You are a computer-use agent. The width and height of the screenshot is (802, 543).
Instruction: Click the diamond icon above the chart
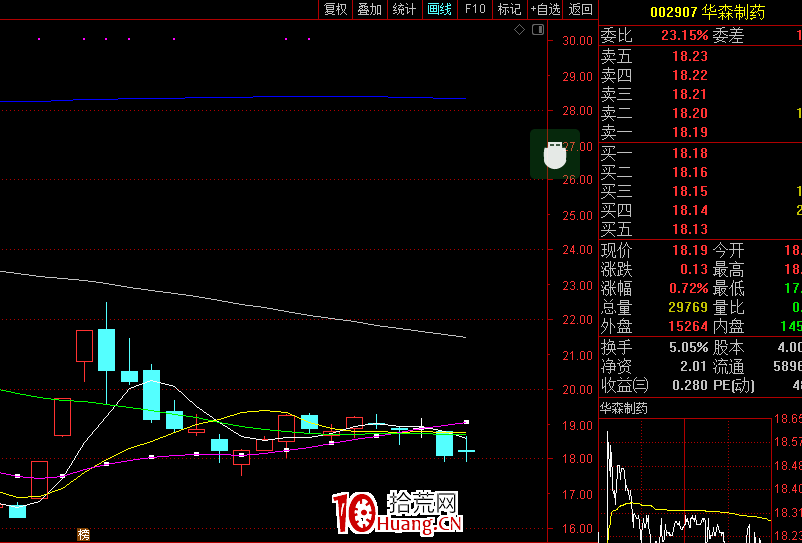pyautogui.click(x=519, y=30)
